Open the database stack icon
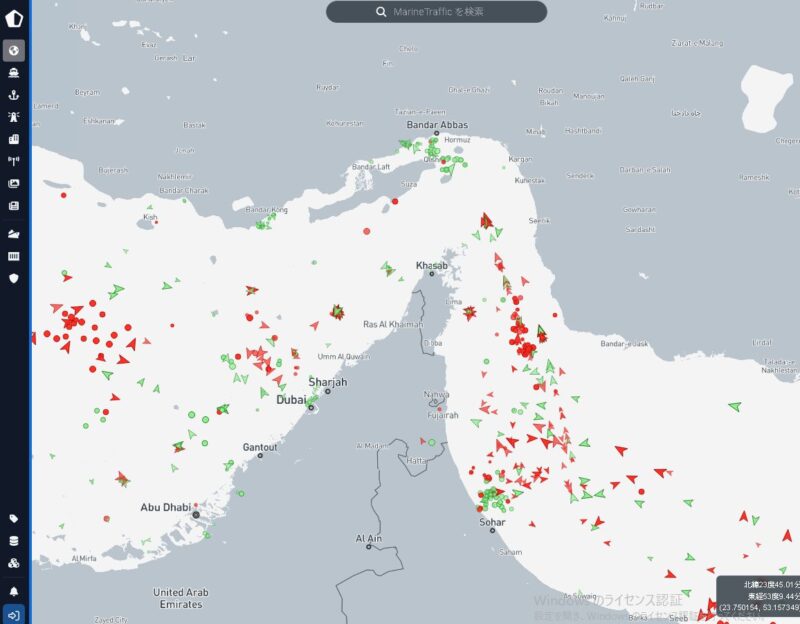This screenshot has height=624, width=800. [x=14, y=541]
